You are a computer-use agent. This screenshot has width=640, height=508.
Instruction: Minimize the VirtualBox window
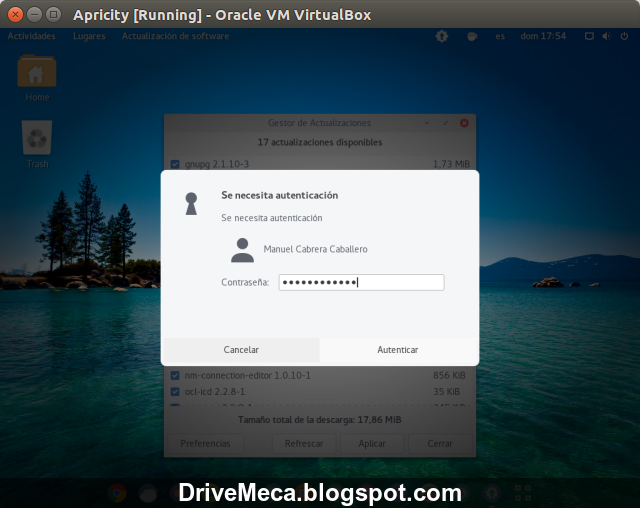(x=34, y=15)
